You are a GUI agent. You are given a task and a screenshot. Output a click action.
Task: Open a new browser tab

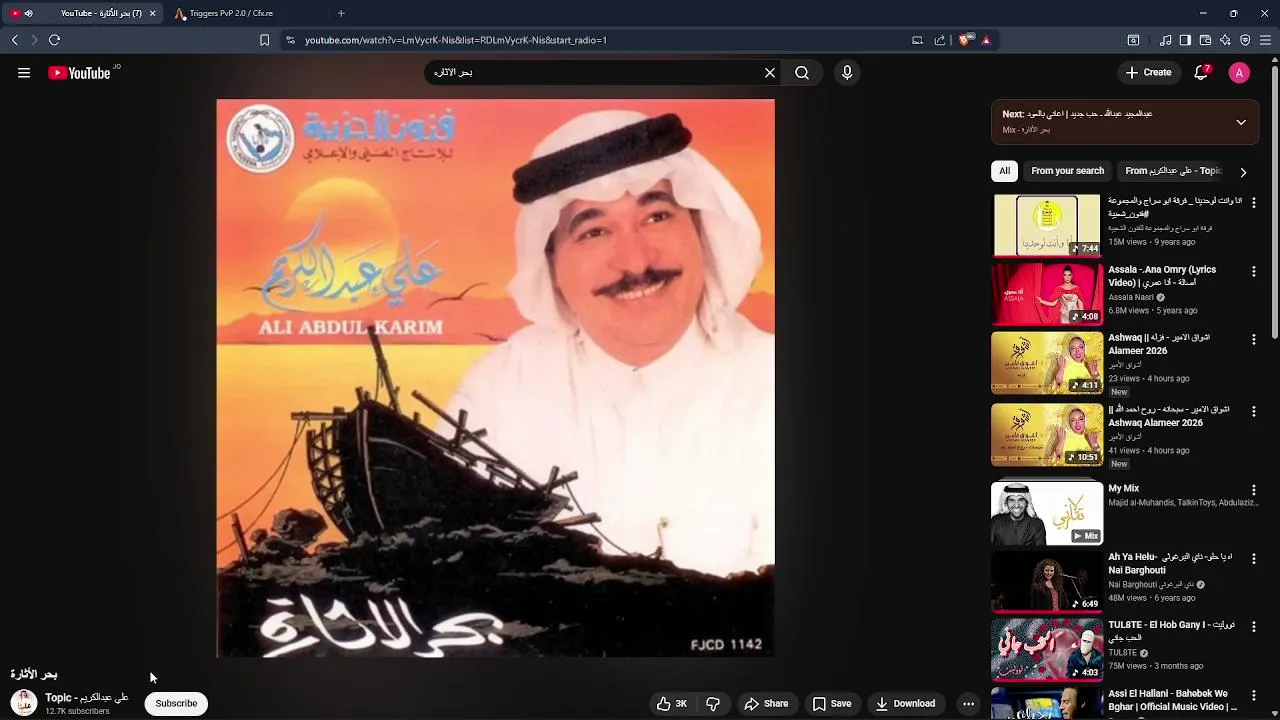[341, 13]
